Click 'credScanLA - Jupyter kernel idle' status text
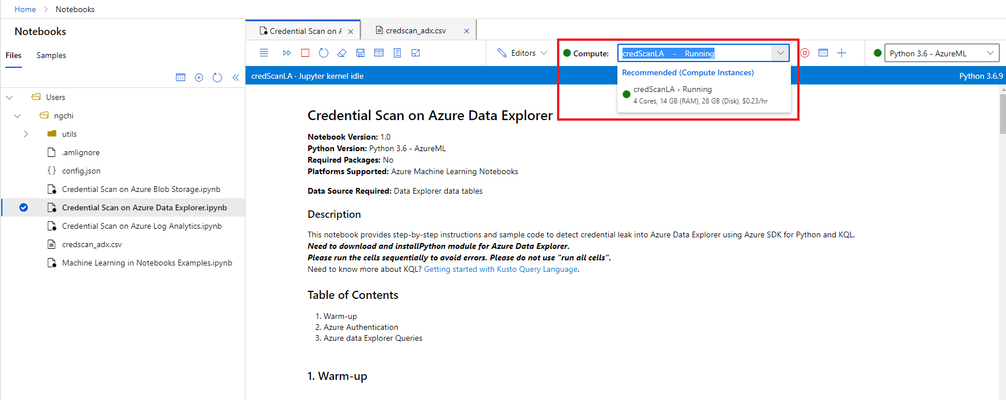Viewport: 1006px width, 400px height. [308, 76]
